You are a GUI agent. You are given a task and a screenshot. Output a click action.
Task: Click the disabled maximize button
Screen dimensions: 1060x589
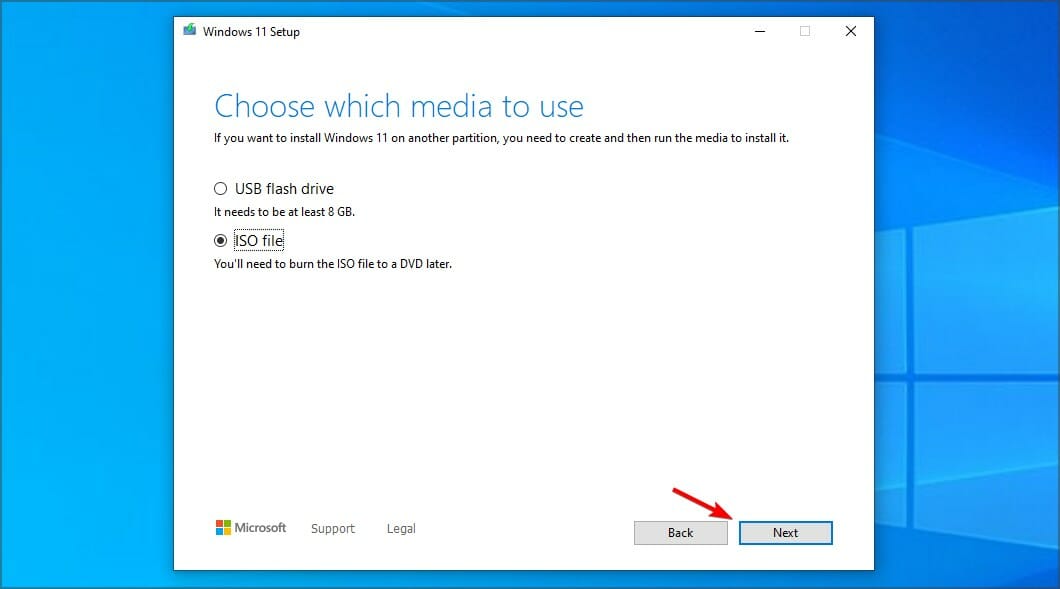(x=804, y=31)
